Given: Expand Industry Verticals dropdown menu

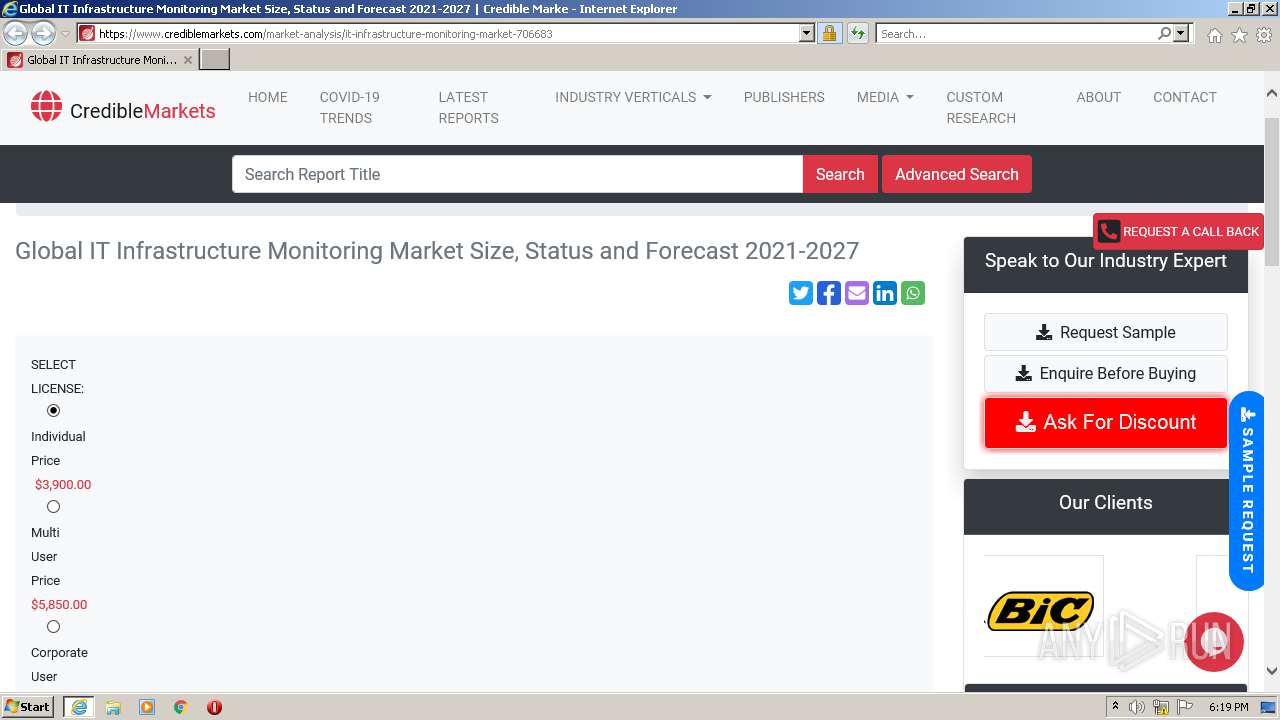Looking at the screenshot, I should pyautogui.click(x=634, y=97).
